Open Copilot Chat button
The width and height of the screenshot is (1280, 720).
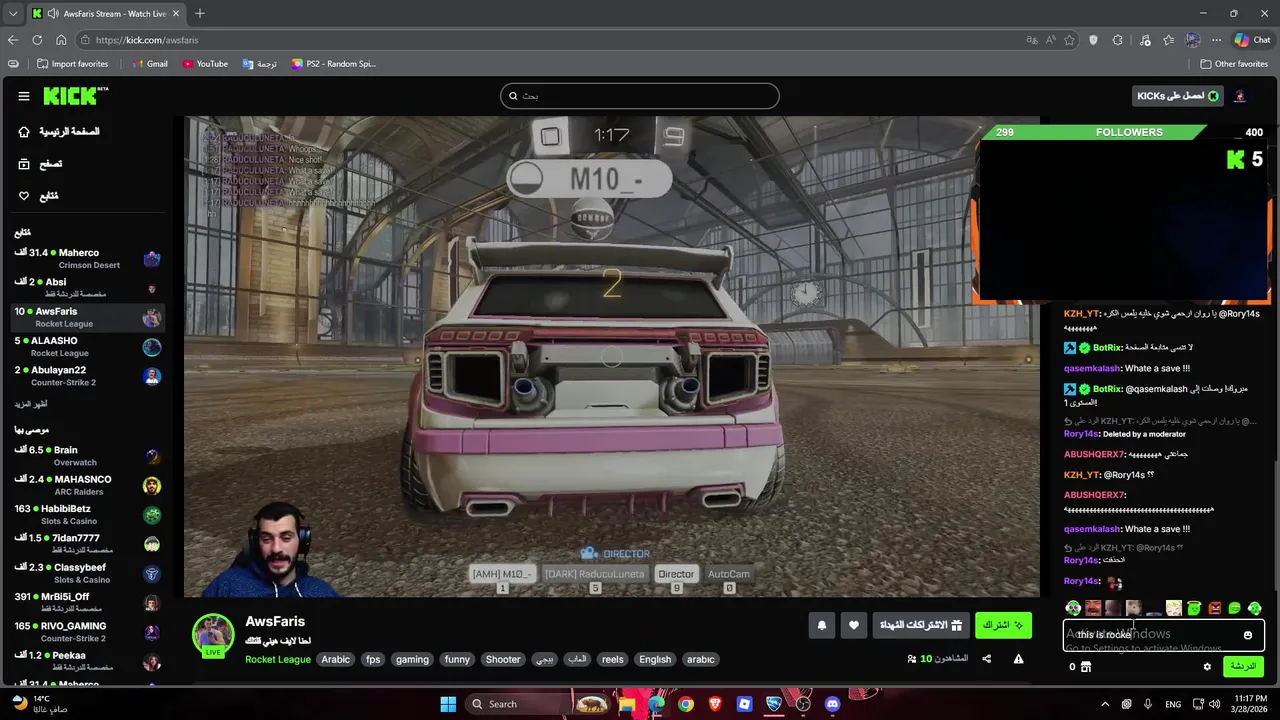1252,40
